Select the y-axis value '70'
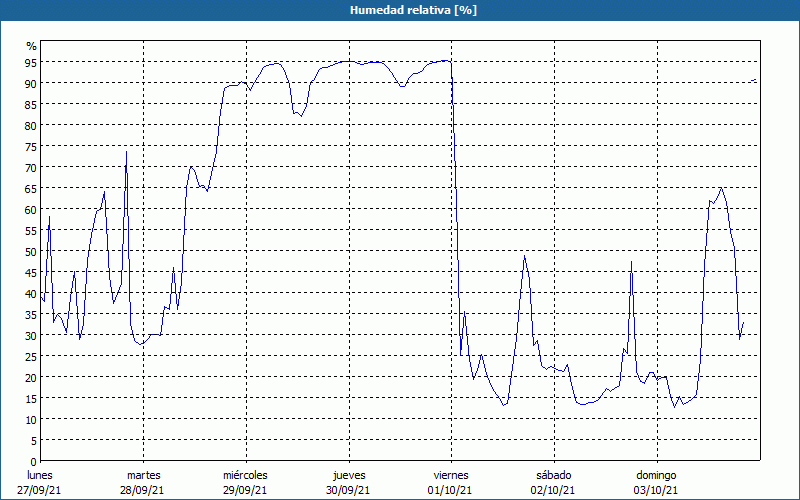The width and height of the screenshot is (800, 500). tap(31, 167)
